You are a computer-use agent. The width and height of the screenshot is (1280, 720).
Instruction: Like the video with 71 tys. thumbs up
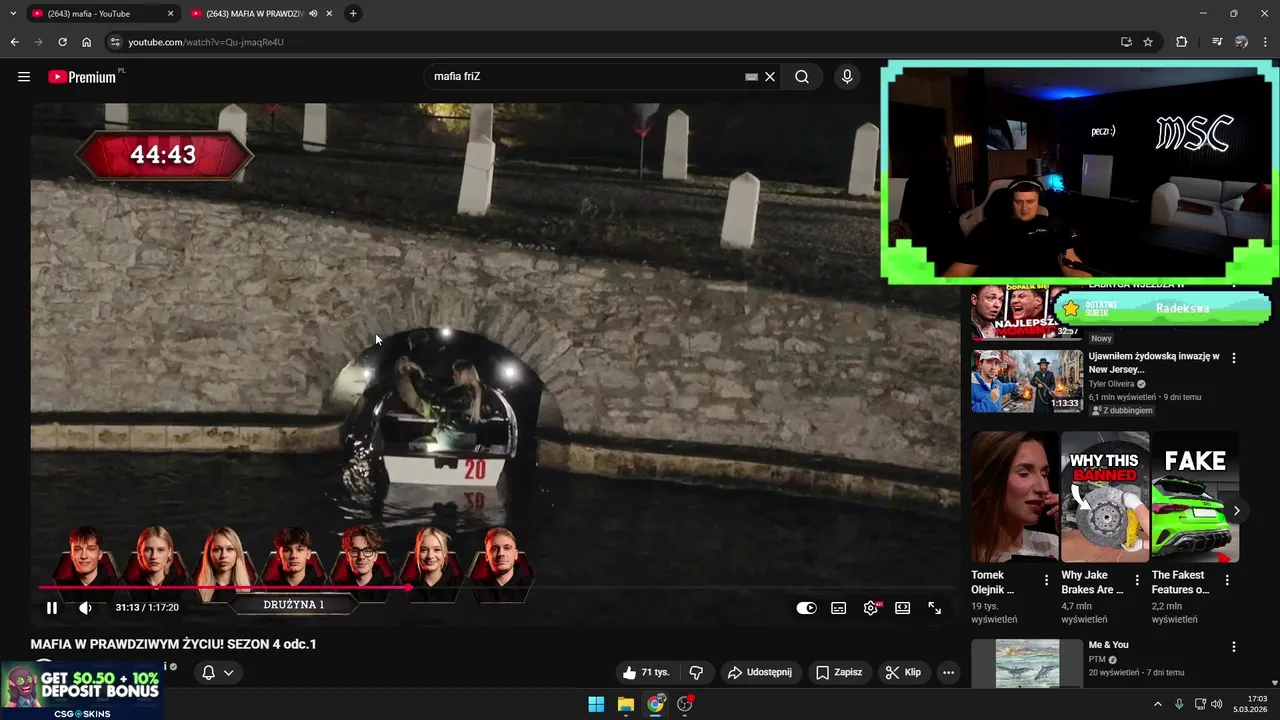(x=645, y=672)
